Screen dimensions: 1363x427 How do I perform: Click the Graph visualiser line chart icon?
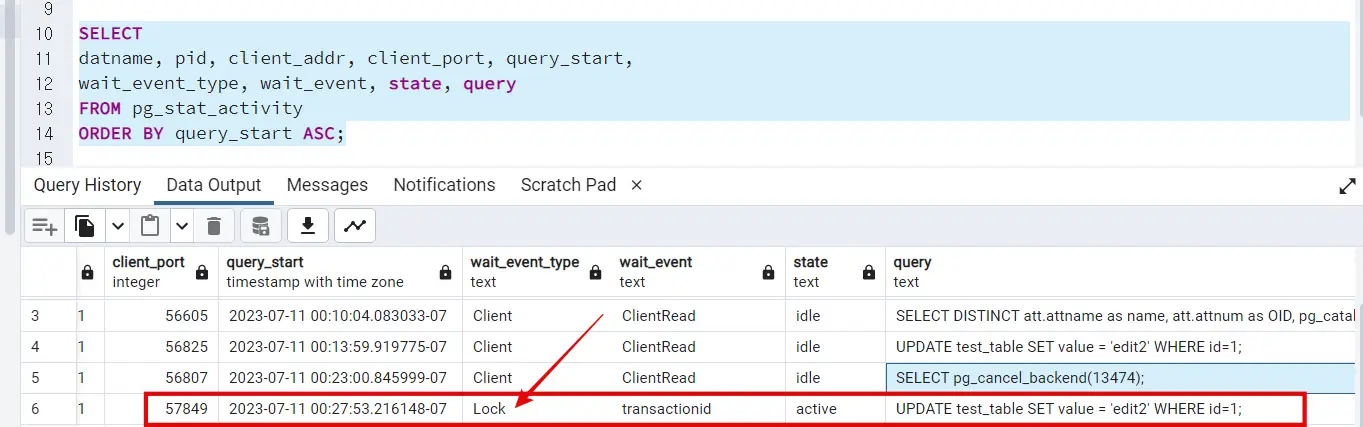pos(355,226)
